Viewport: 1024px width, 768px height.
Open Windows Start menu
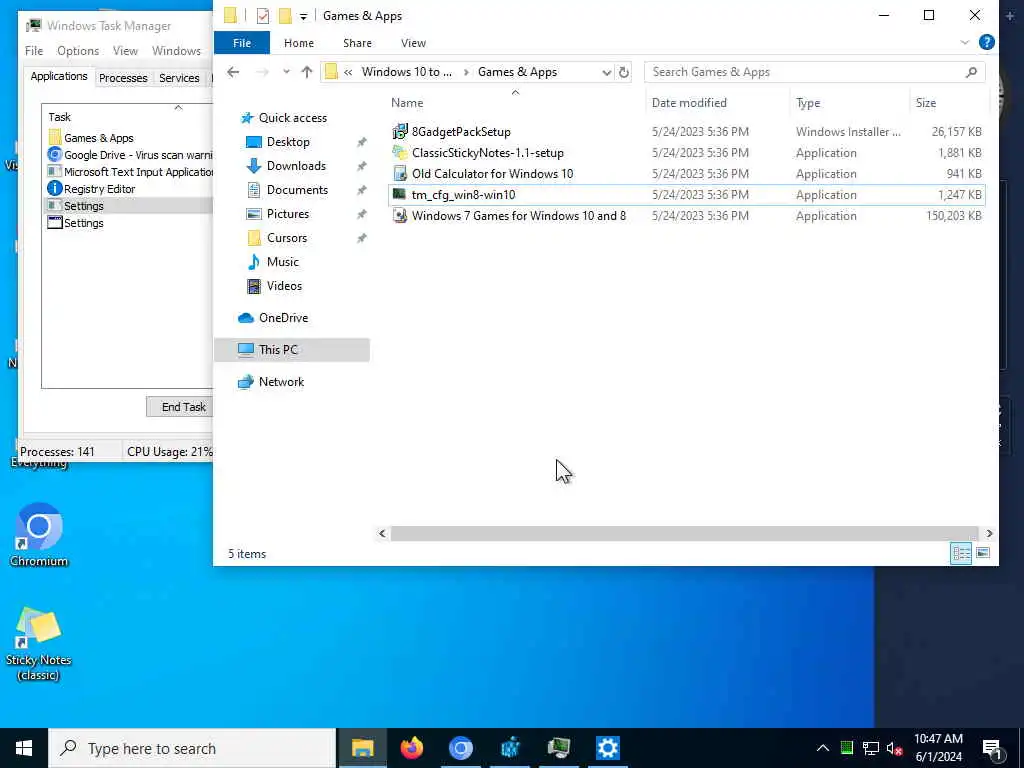click(24, 748)
